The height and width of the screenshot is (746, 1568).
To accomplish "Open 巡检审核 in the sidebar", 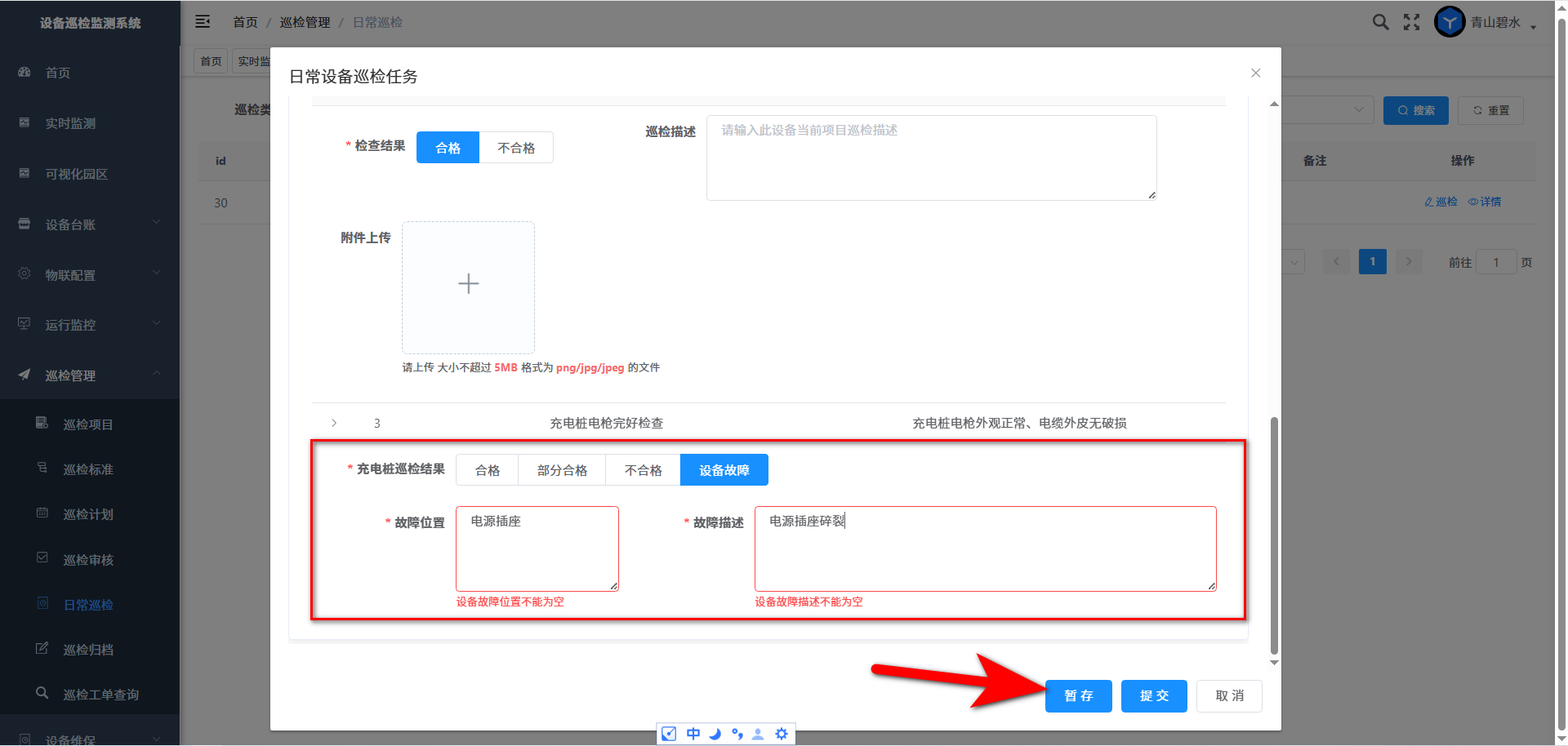I will pos(88,560).
